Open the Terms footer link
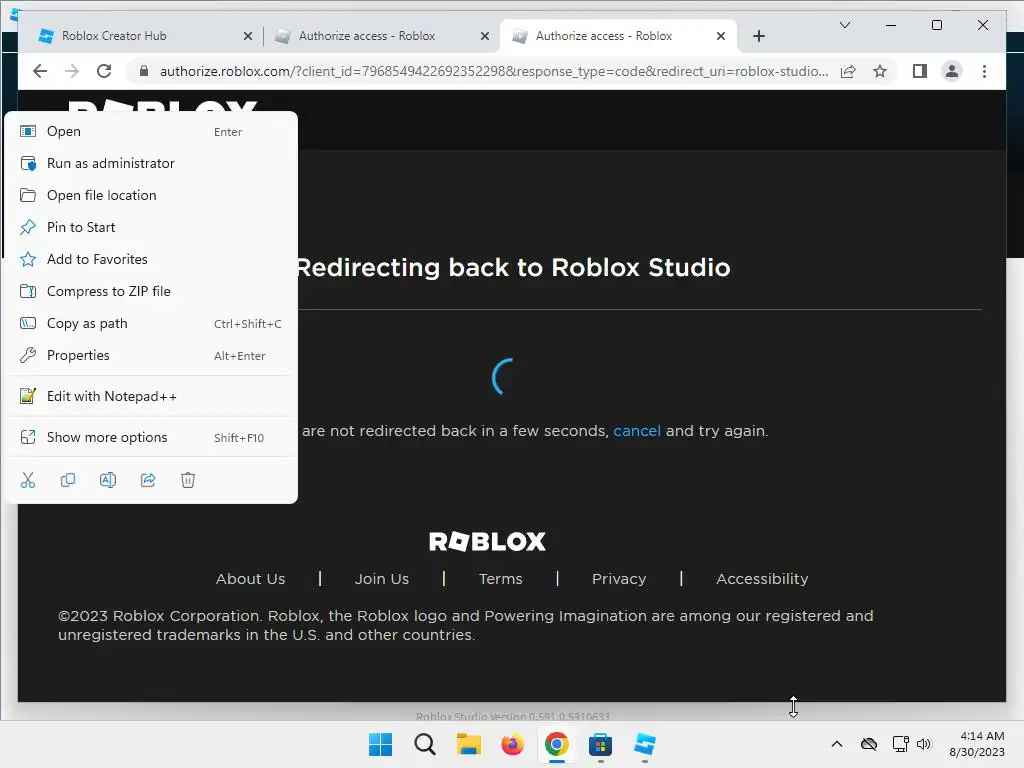The height and width of the screenshot is (768, 1024). (500, 579)
